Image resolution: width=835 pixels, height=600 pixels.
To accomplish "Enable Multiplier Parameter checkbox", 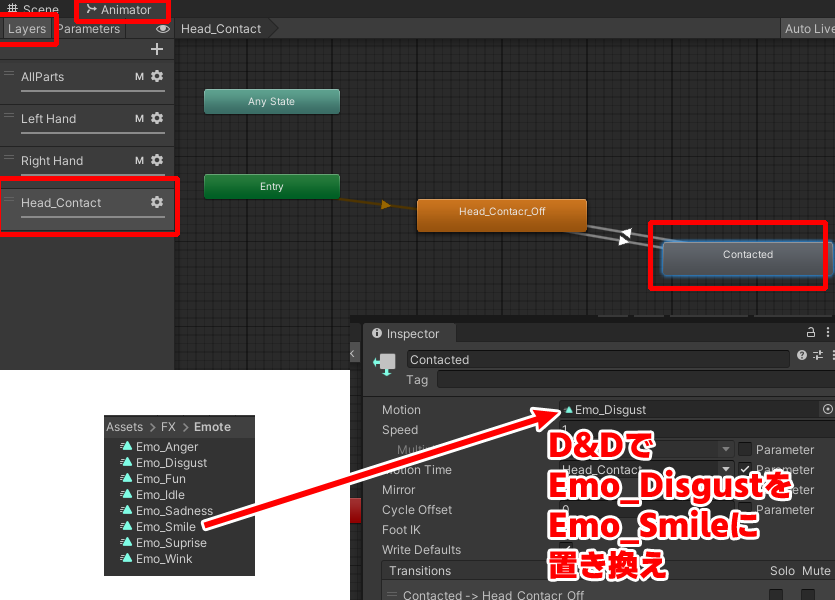I will pyautogui.click(x=744, y=450).
